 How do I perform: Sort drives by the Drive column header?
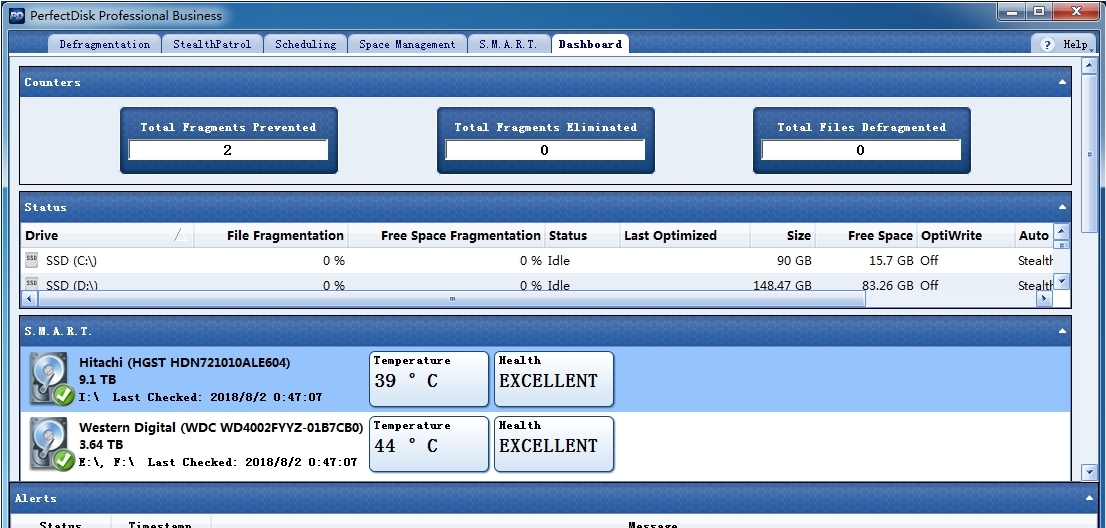107,235
